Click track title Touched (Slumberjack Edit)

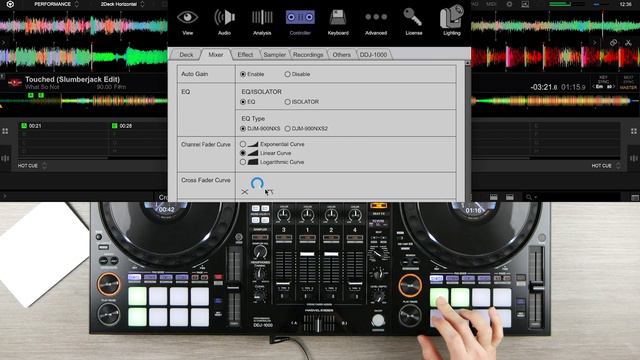coord(72,80)
